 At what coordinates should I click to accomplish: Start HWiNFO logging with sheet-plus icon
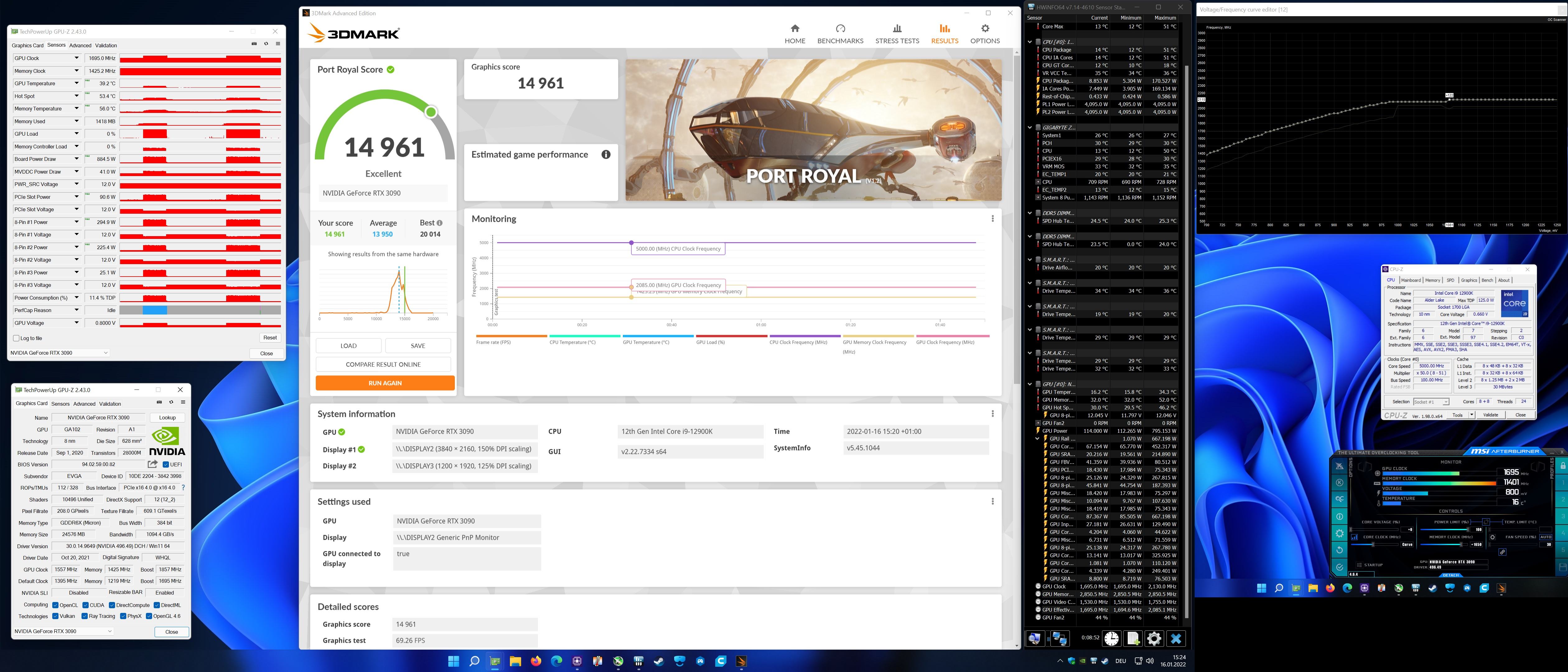pos(1133,638)
